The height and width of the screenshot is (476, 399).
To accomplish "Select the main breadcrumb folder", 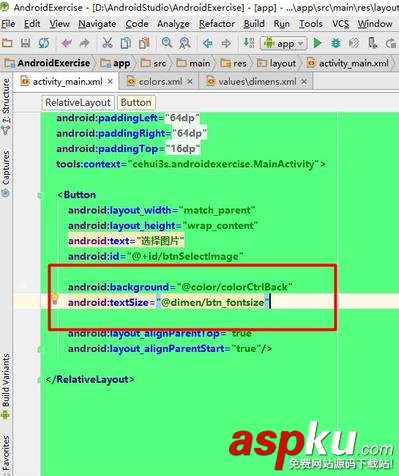I will coord(193,63).
